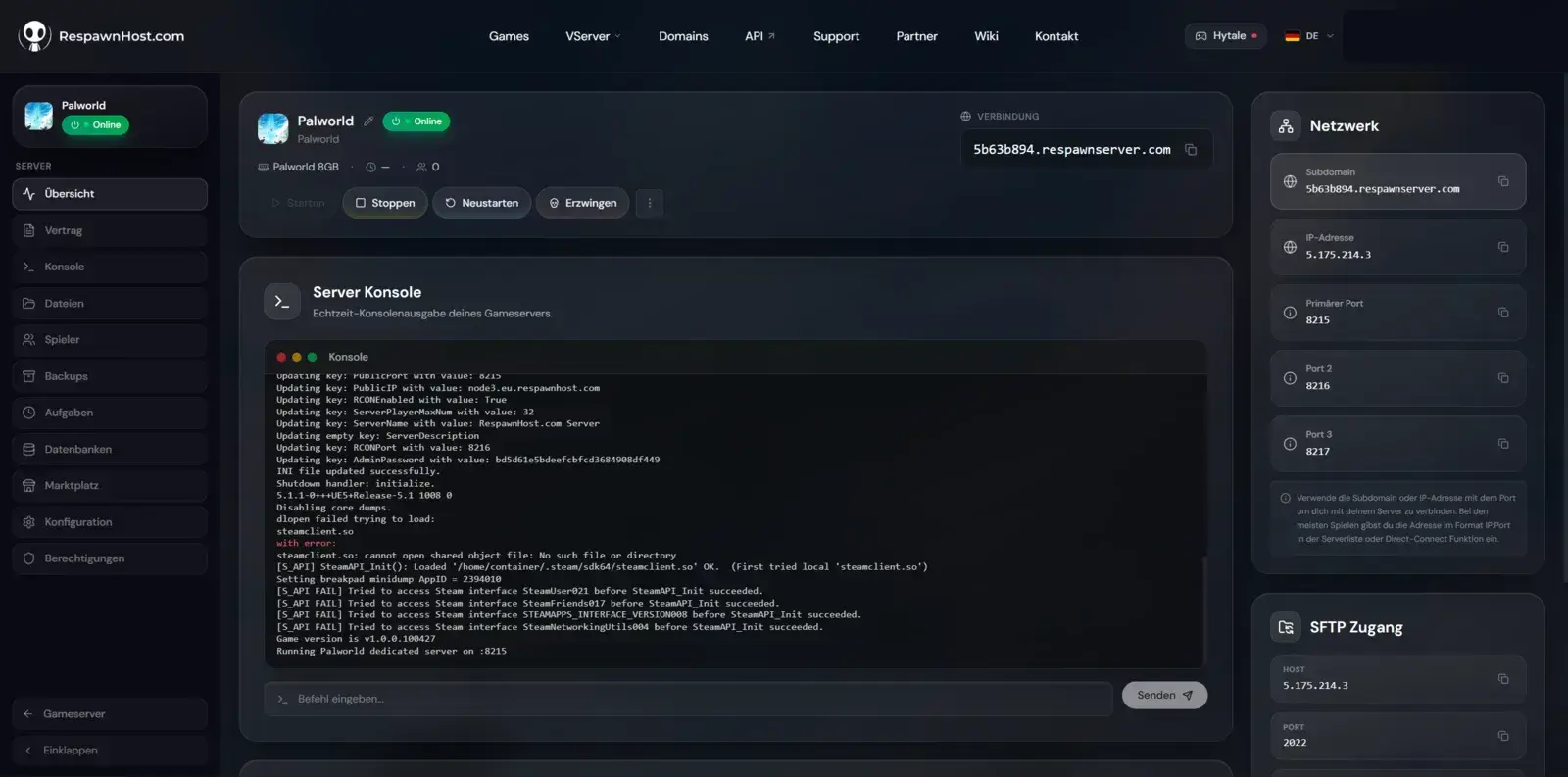Open the DE language dropdown
The image size is (1568, 777).
coord(1309,36)
